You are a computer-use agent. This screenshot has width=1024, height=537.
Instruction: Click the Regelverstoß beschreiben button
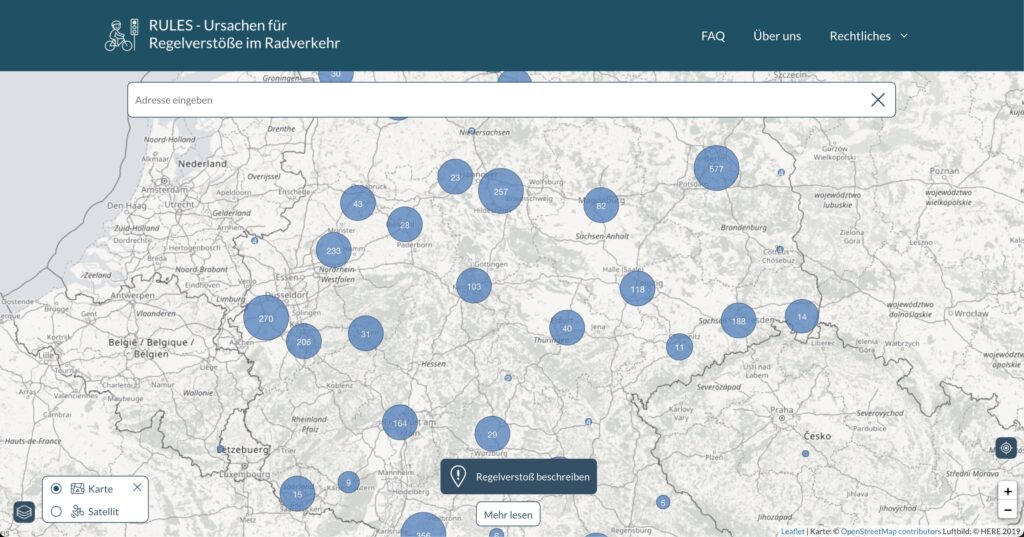(x=519, y=476)
